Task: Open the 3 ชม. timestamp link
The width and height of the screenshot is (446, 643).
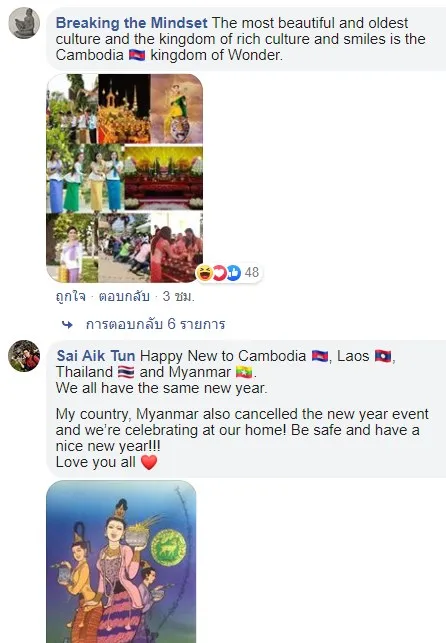Action: click(178, 296)
